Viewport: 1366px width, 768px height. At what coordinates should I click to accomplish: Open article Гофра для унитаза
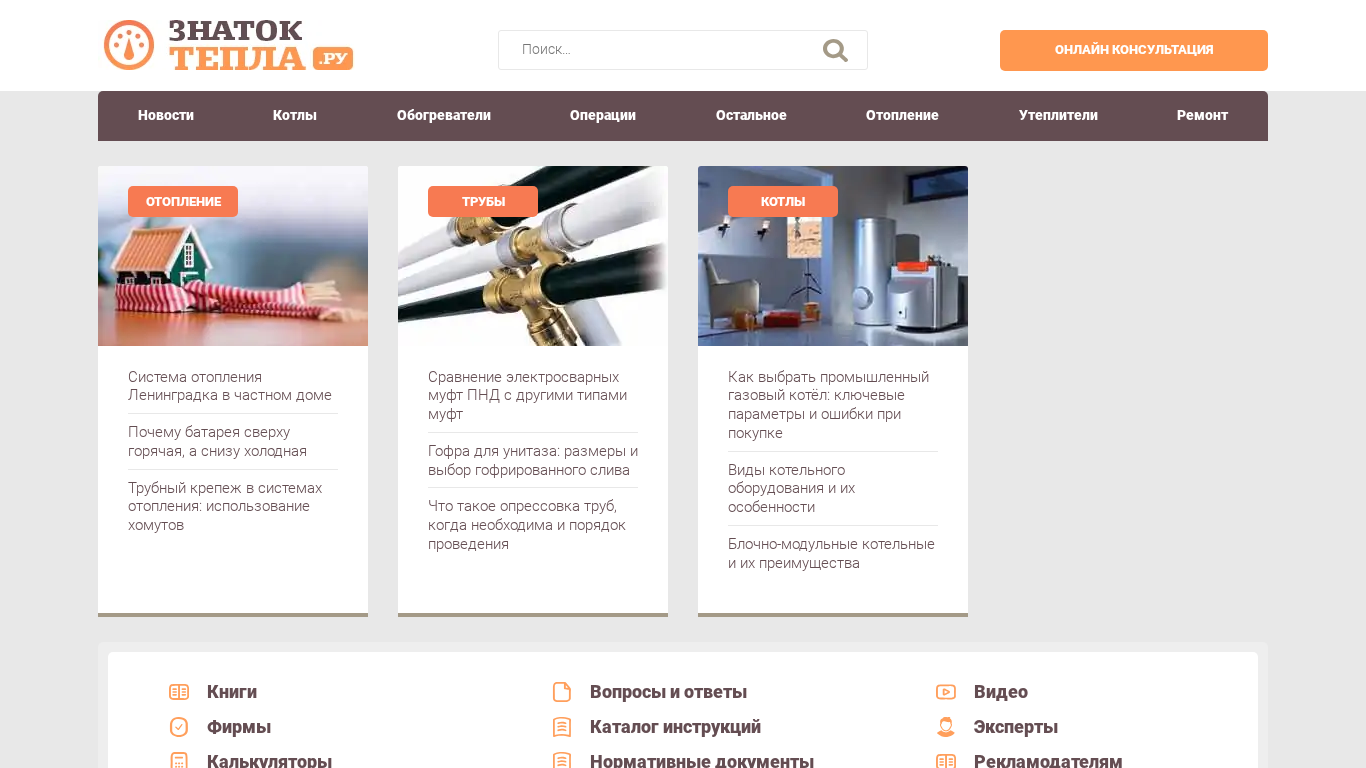(x=533, y=461)
